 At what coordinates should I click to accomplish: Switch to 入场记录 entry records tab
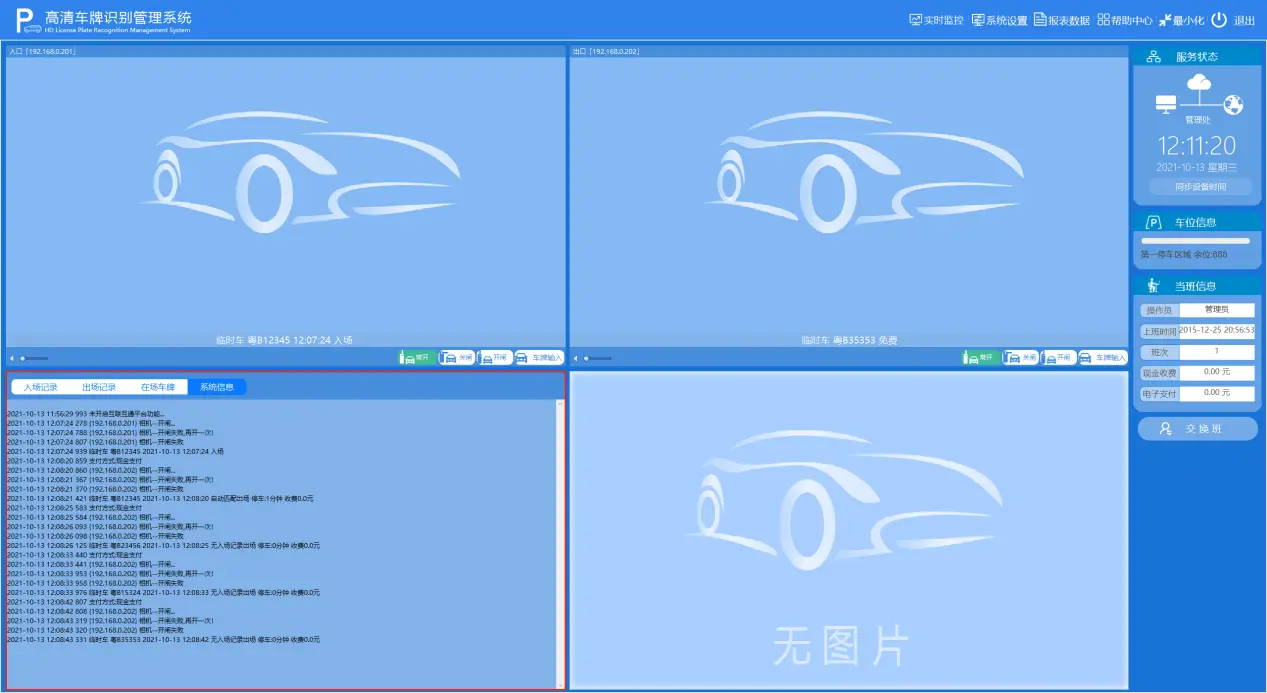tap(41, 387)
